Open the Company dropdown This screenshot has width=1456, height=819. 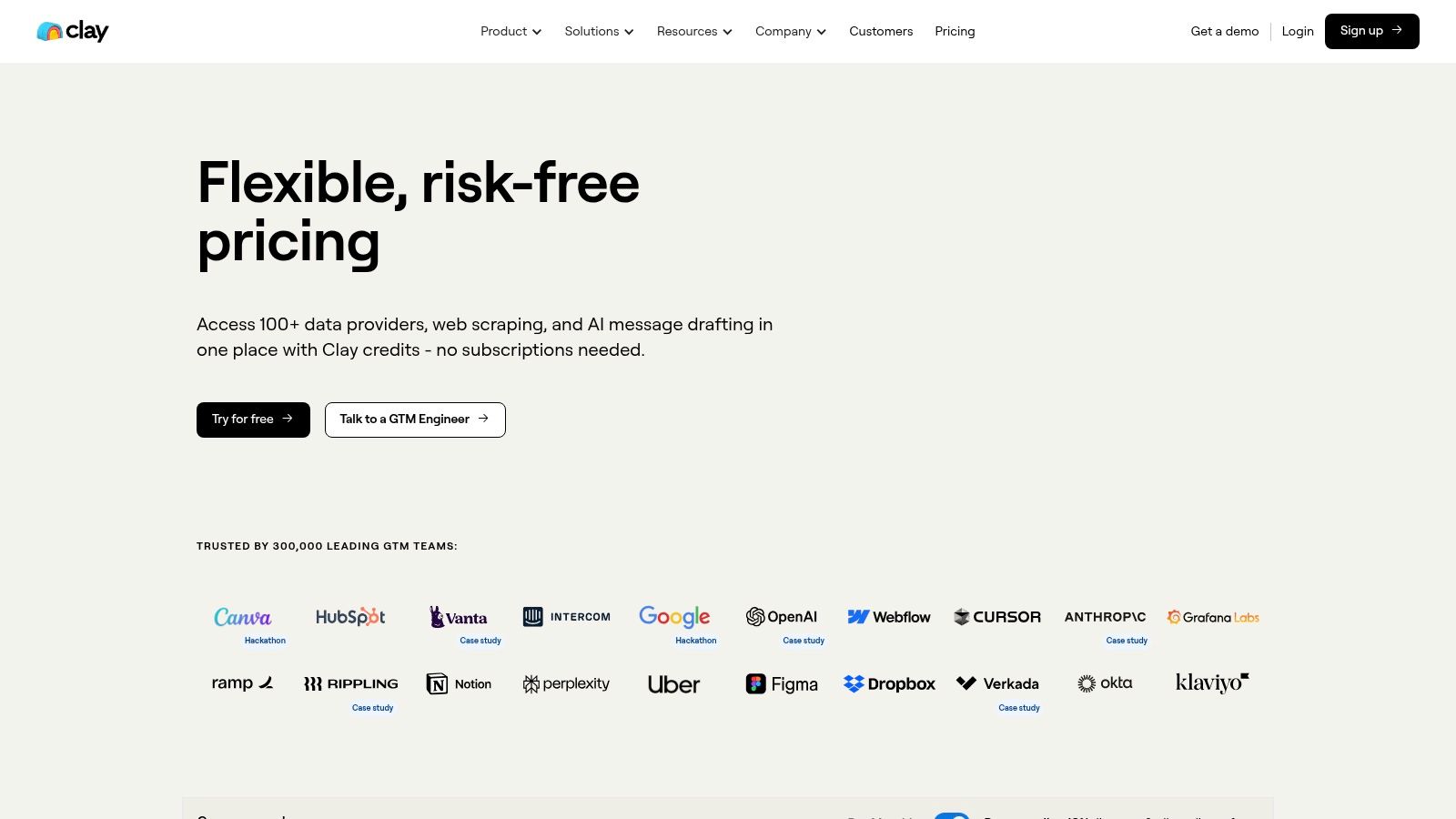pos(790,31)
